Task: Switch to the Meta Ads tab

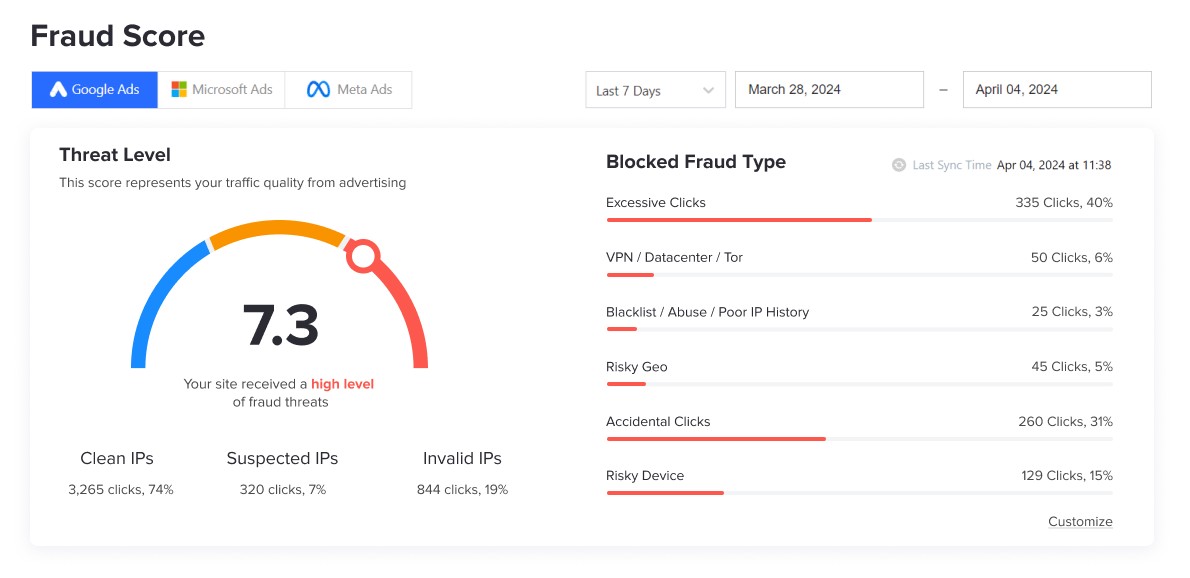Action: coord(348,89)
